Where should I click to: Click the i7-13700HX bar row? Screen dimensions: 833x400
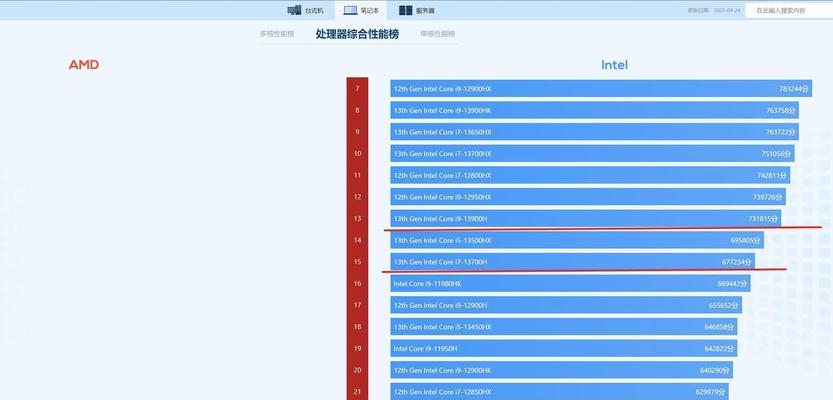point(592,154)
